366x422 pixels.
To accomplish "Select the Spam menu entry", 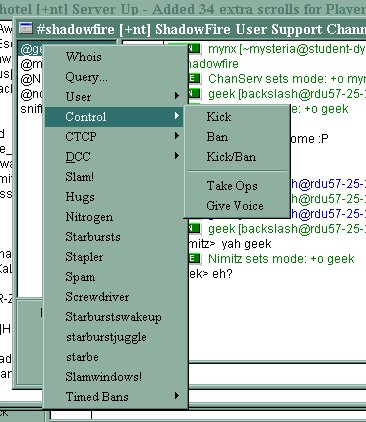I will pyautogui.click(x=113, y=277).
